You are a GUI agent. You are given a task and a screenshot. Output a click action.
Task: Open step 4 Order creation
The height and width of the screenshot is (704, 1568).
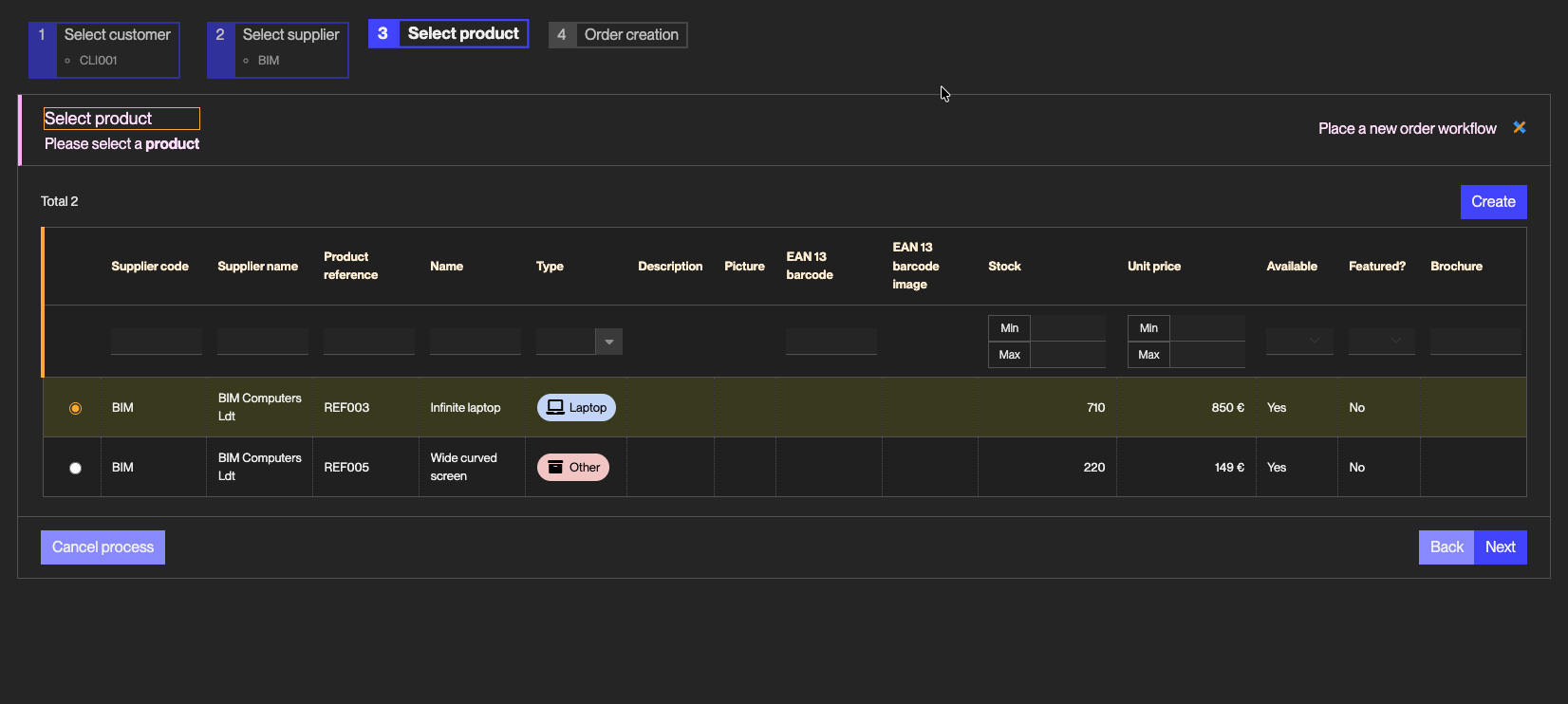tap(618, 35)
